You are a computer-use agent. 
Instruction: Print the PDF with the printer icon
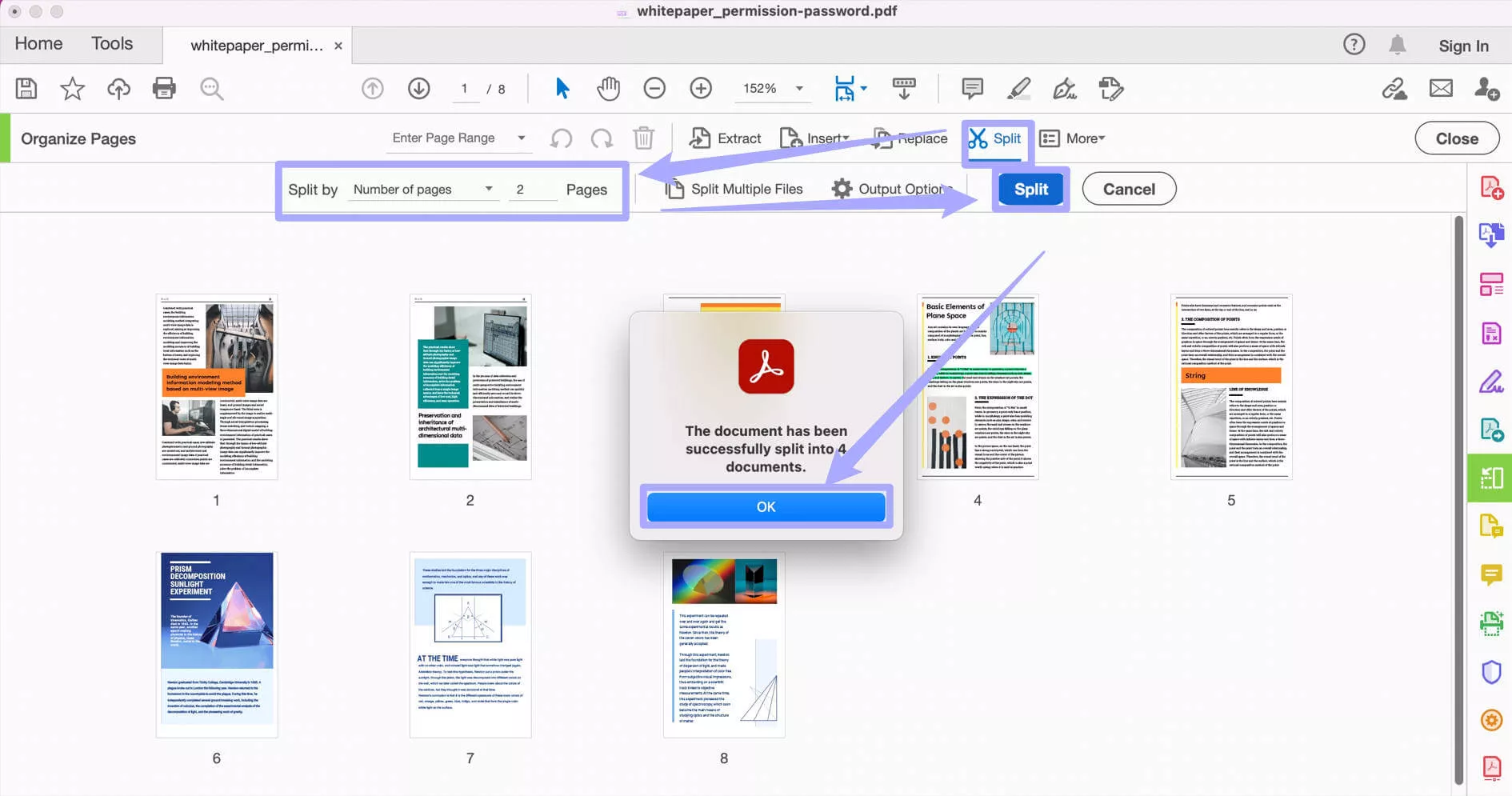[164, 89]
